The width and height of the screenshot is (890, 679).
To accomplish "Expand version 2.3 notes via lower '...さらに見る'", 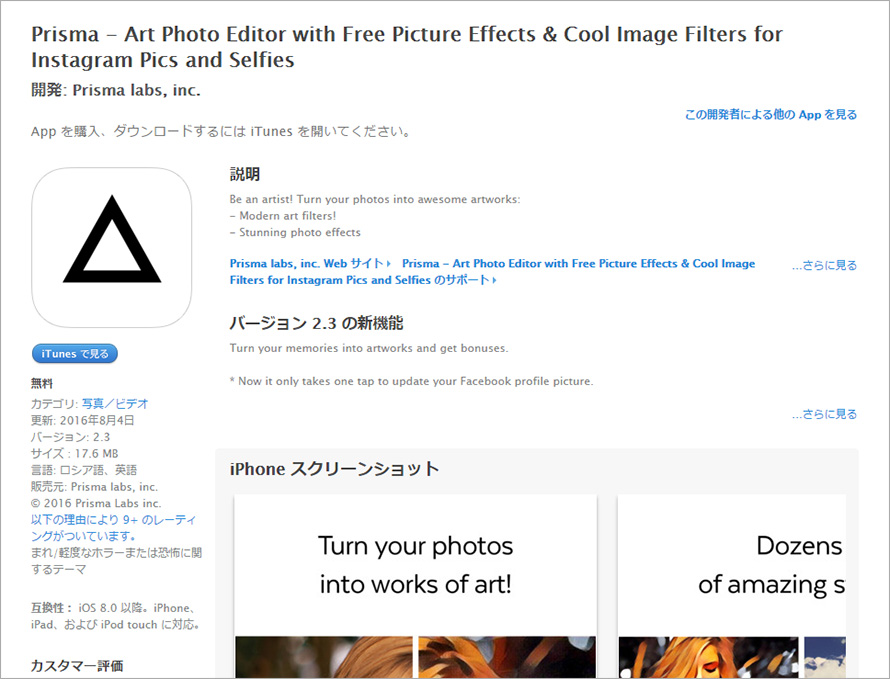I will pos(824,414).
